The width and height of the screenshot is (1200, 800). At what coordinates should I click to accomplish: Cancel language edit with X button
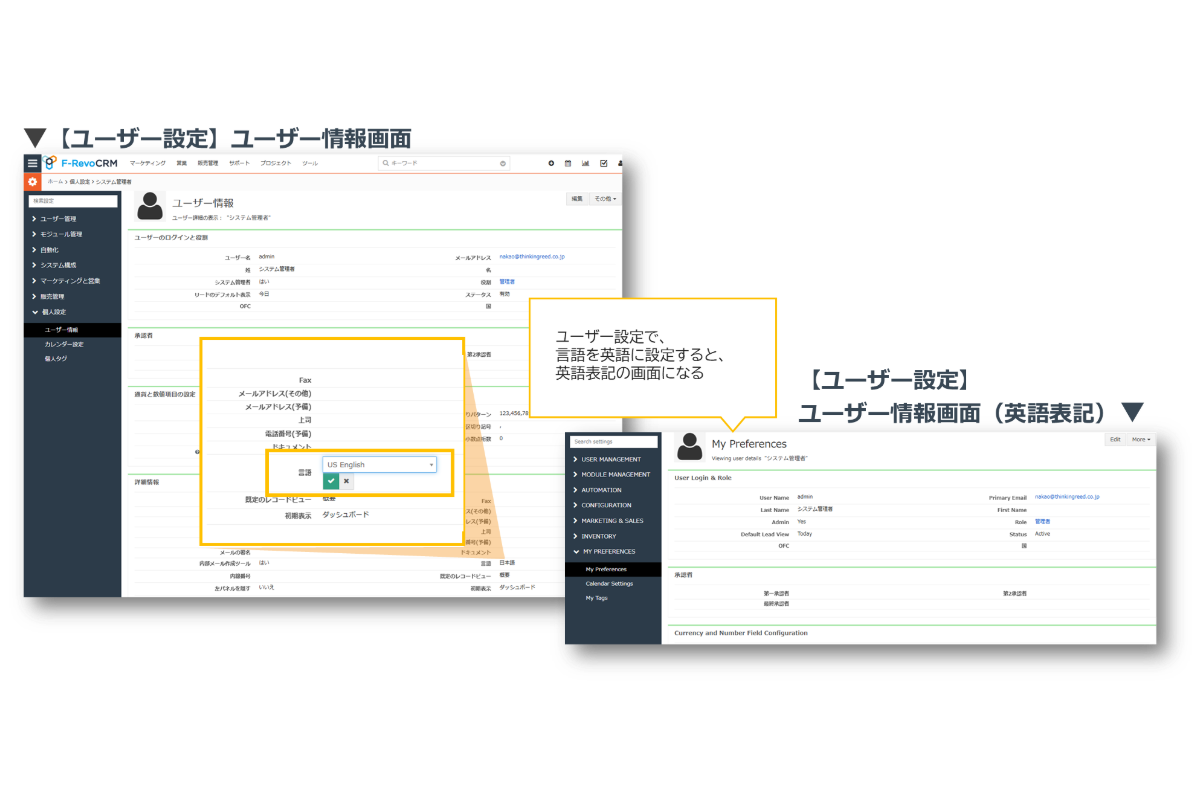346,481
